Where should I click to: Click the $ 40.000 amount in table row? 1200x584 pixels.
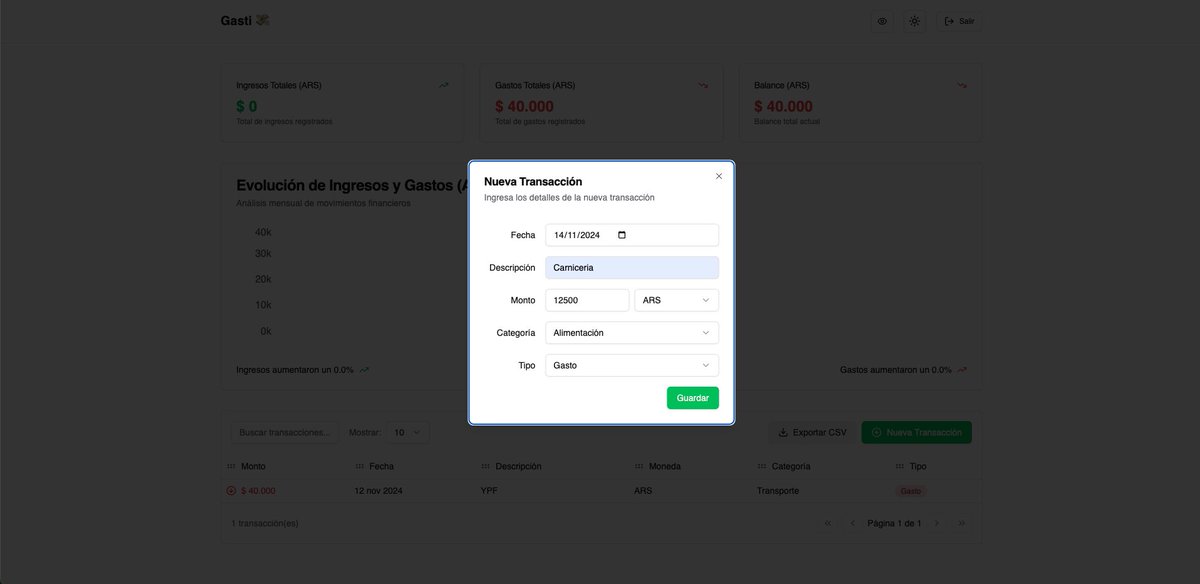point(258,491)
